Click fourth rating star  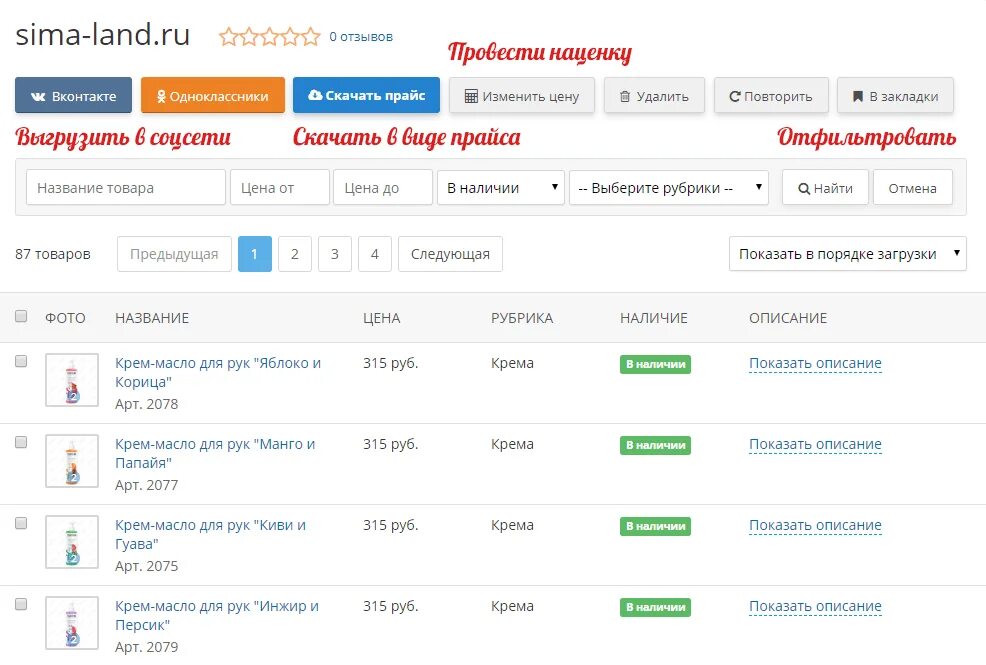point(290,37)
